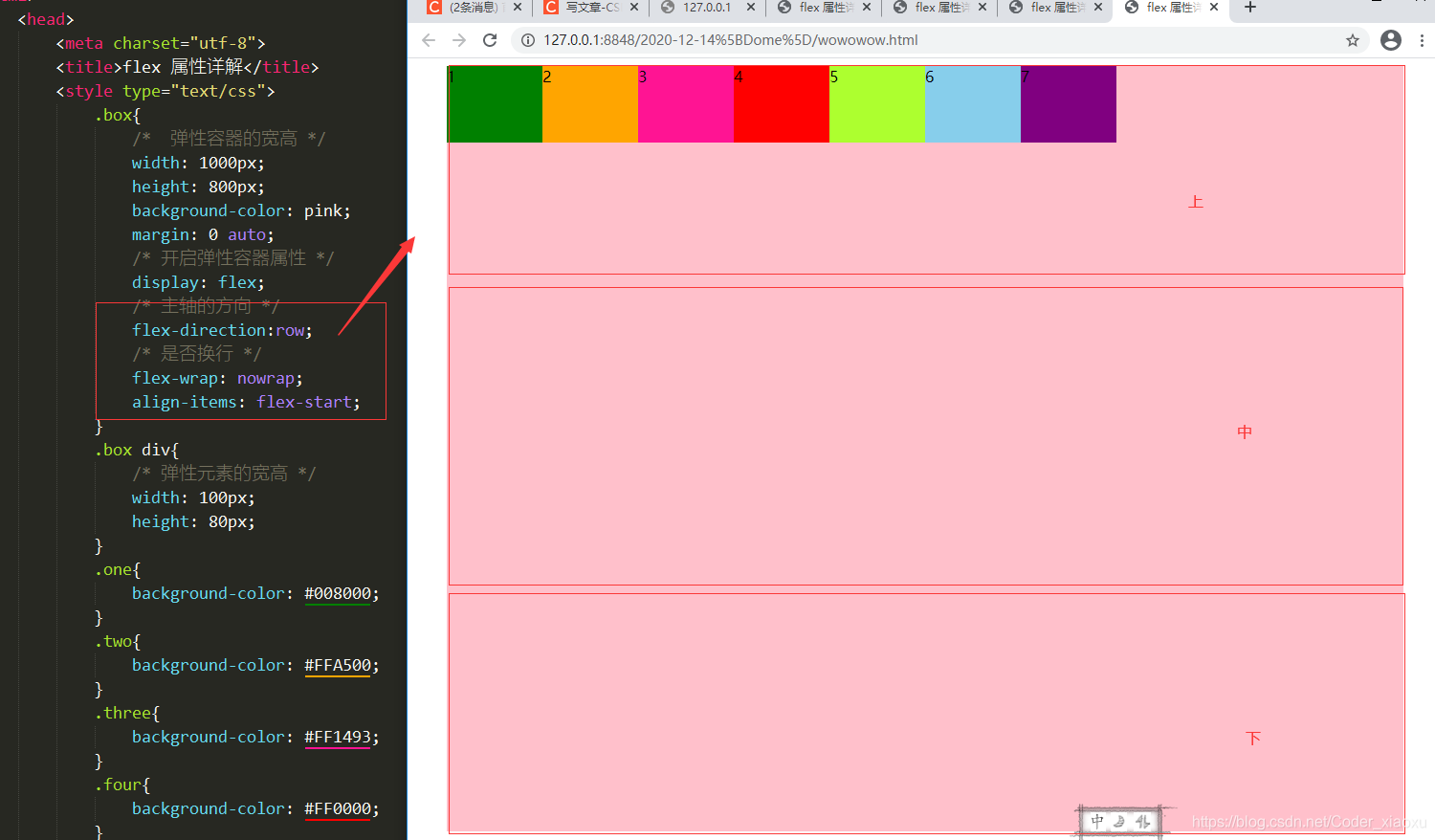Click the browser forward arrow
This screenshot has width=1435, height=840.
[x=459, y=40]
